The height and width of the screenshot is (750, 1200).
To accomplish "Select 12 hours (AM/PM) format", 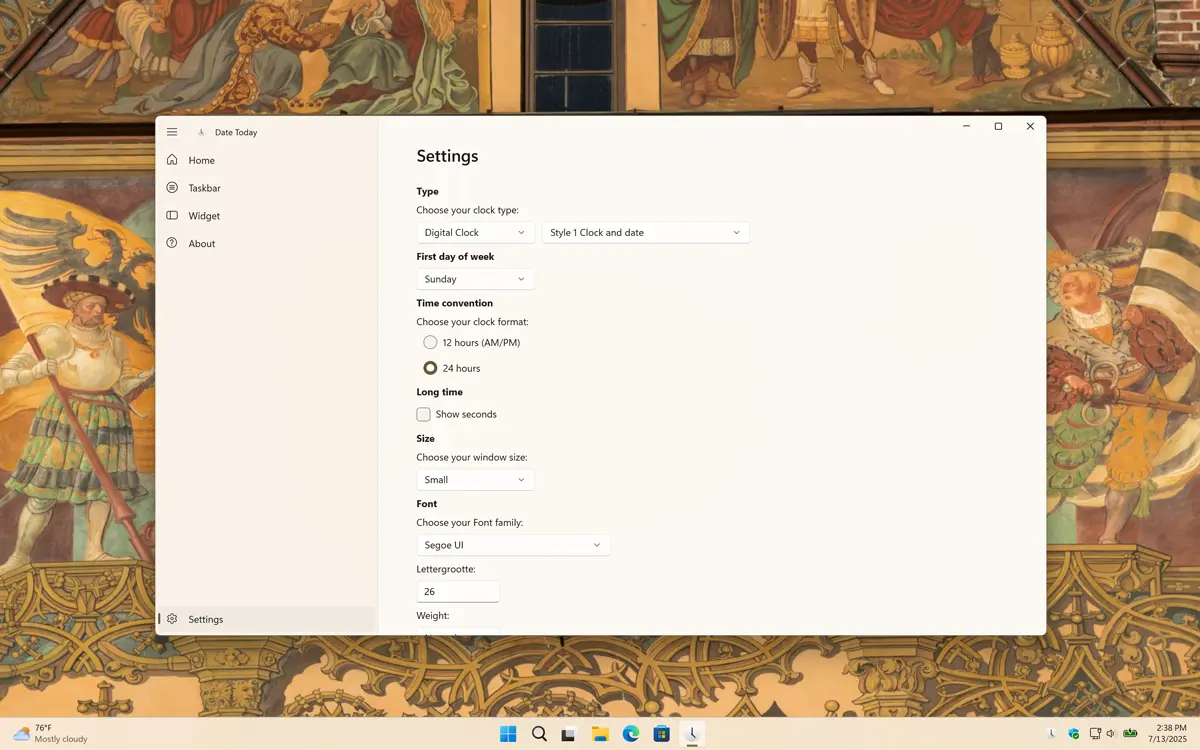I will 471,342.
